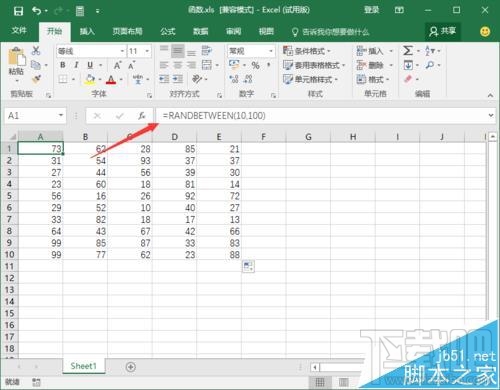This screenshot has width=500, height=390.
Task: Click the Tell Me search box
Action: point(330,32)
